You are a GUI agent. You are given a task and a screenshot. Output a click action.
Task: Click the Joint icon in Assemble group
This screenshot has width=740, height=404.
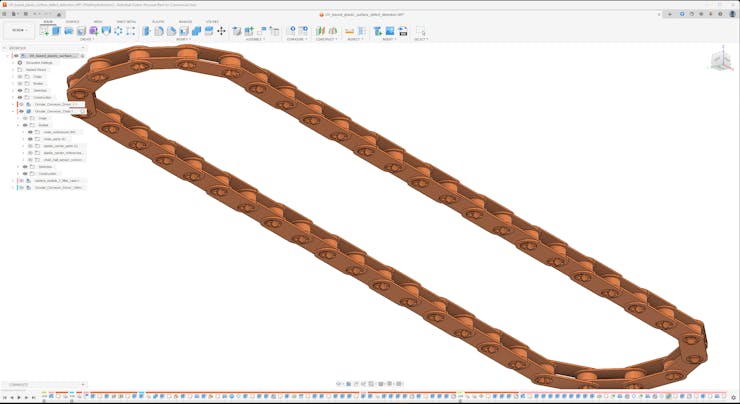click(250, 31)
